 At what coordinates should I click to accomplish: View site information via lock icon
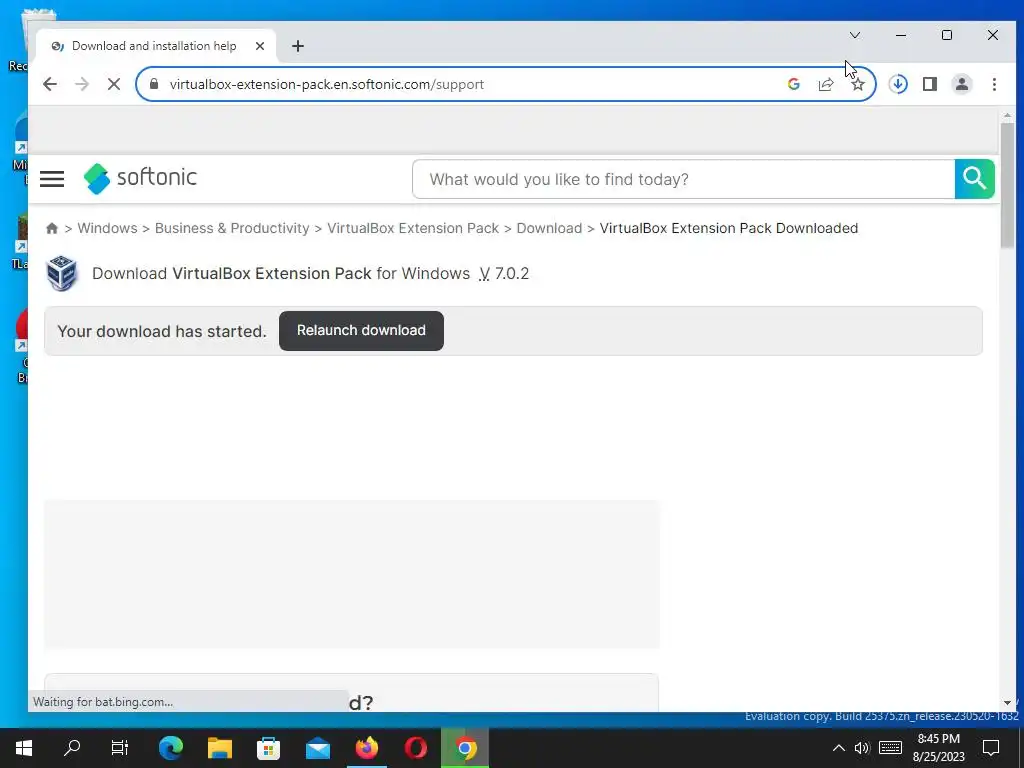153,84
